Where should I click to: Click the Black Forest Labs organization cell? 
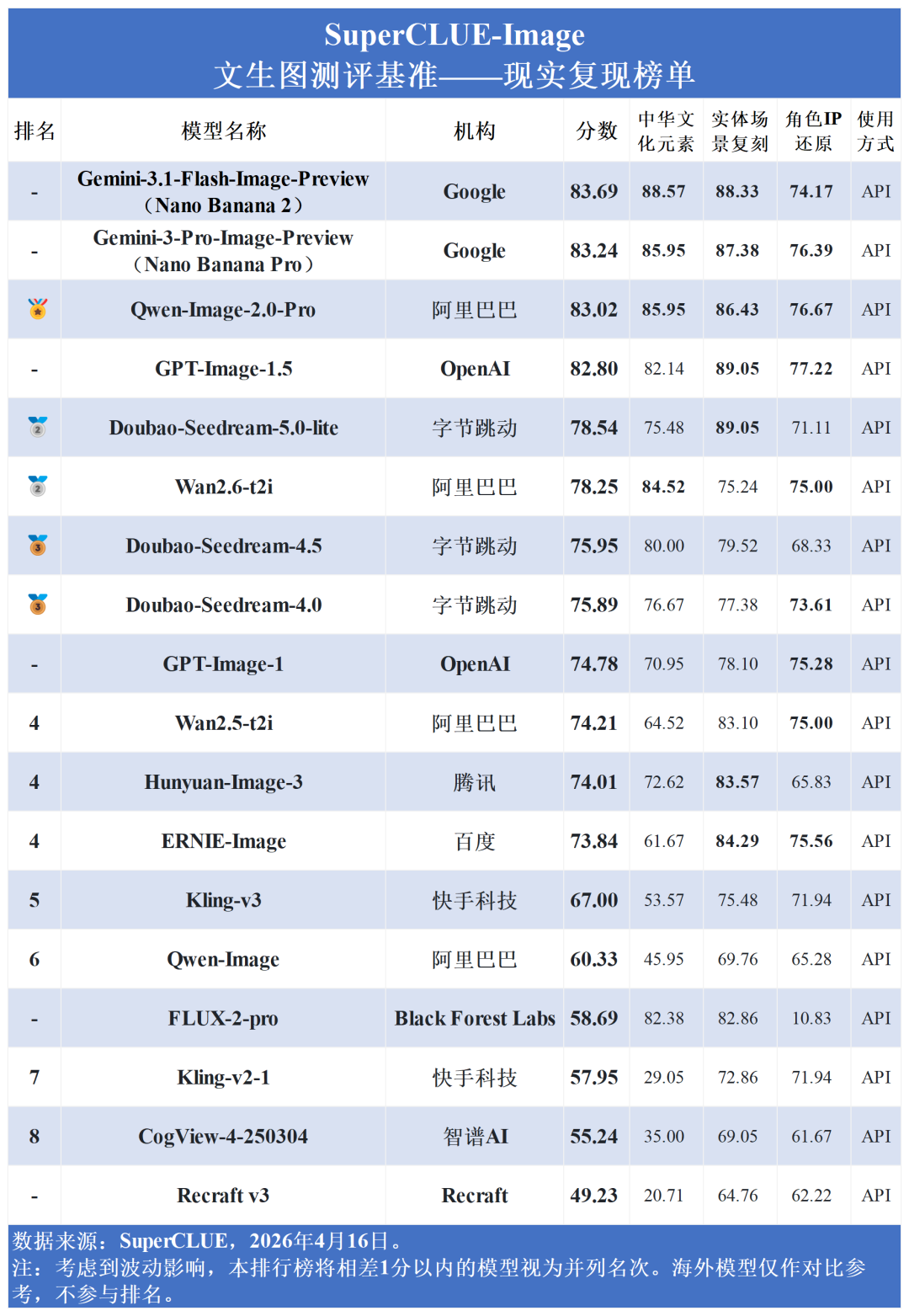pyautogui.click(x=475, y=1019)
